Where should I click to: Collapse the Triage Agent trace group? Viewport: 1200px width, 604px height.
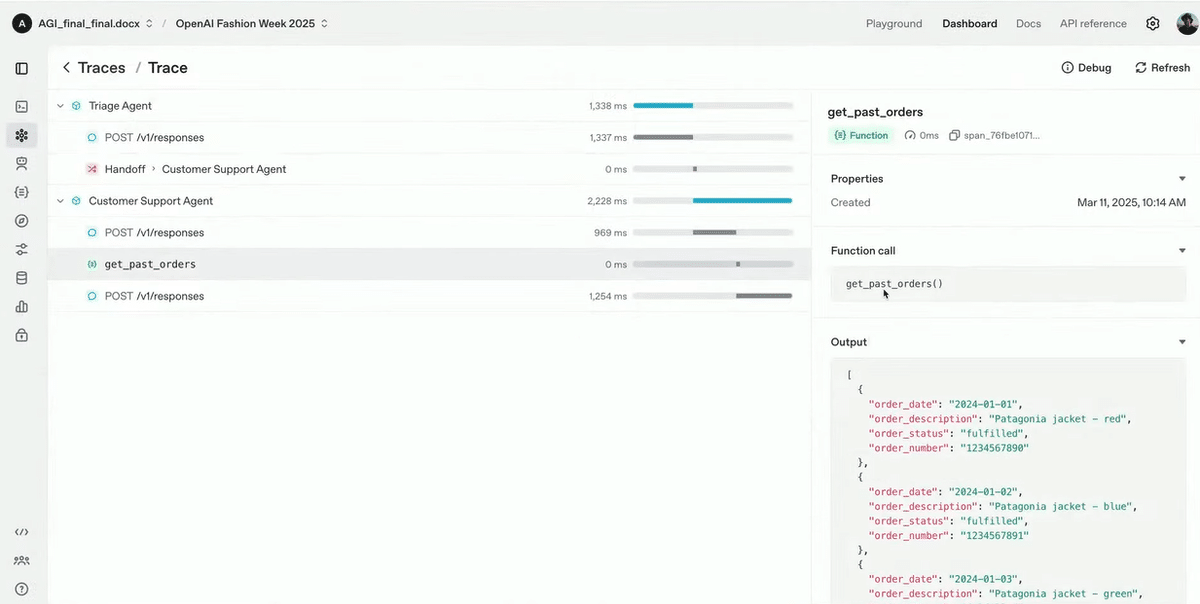(x=60, y=105)
